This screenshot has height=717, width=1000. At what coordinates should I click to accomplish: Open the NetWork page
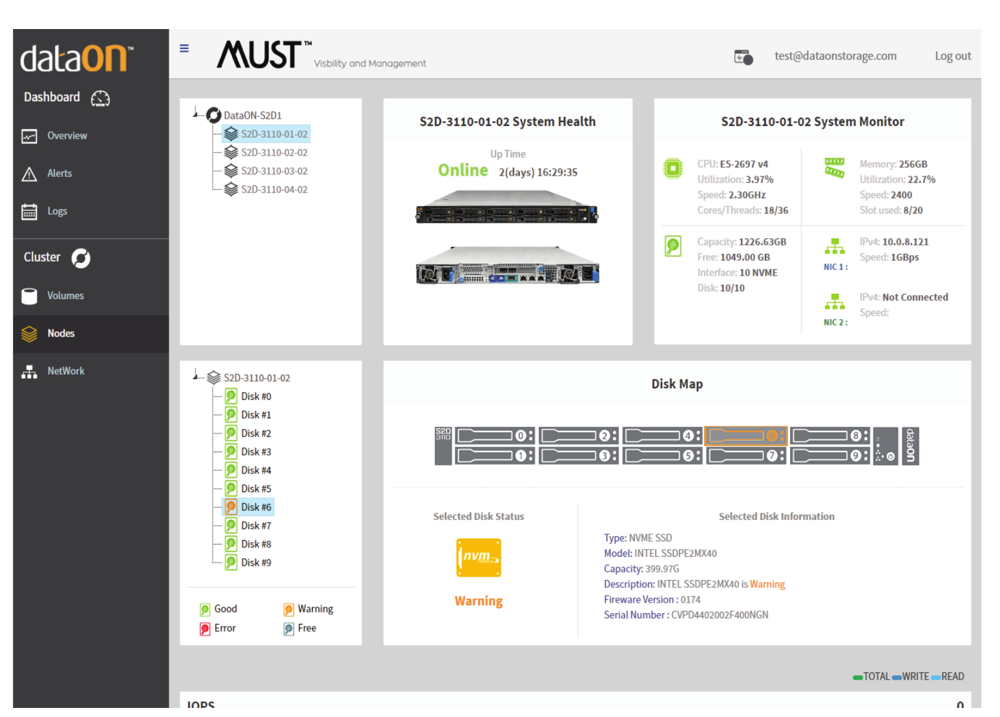click(66, 371)
